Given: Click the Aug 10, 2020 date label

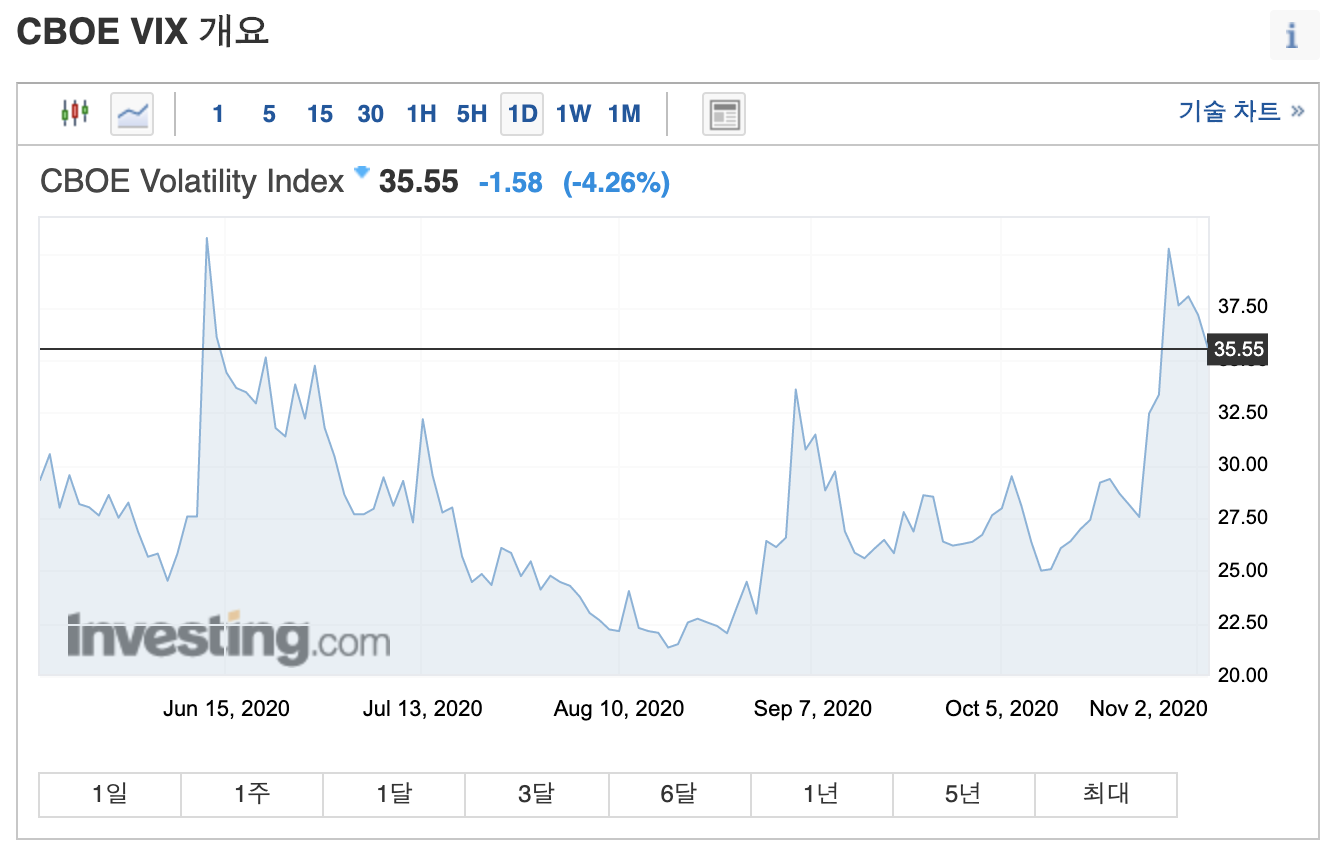Looking at the screenshot, I should click(x=619, y=709).
